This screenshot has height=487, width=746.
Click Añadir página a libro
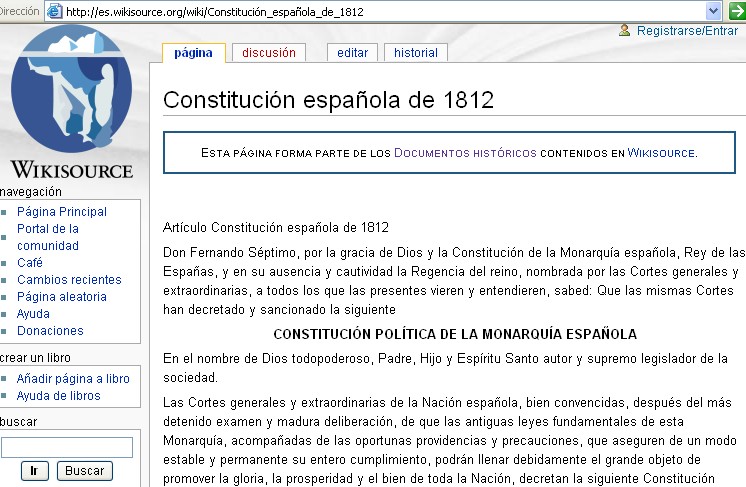(73, 379)
